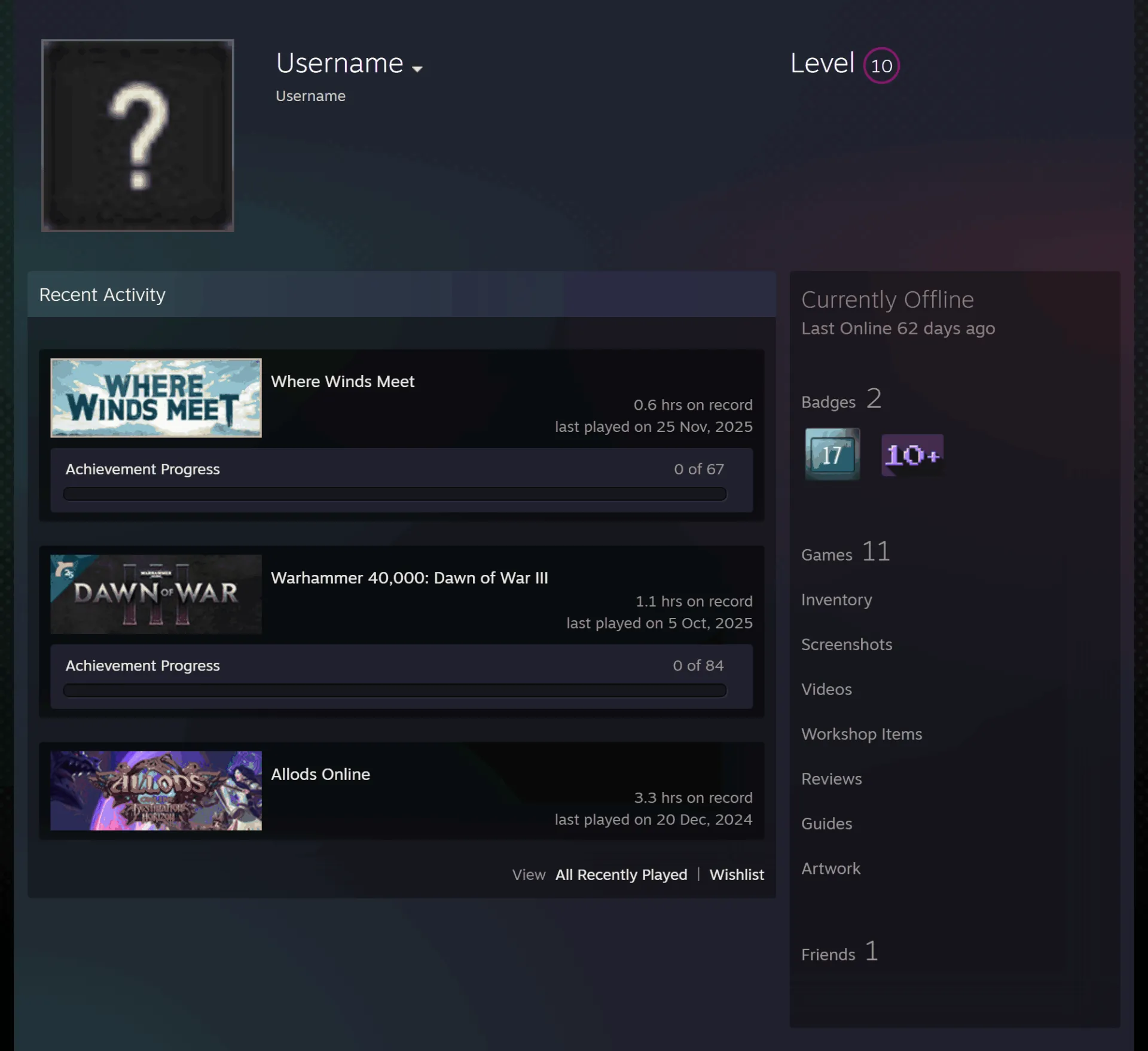The height and width of the screenshot is (1051, 1148).
Task: Open Warhammer 40,000: Dawn of War III link
Action: point(410,578)
